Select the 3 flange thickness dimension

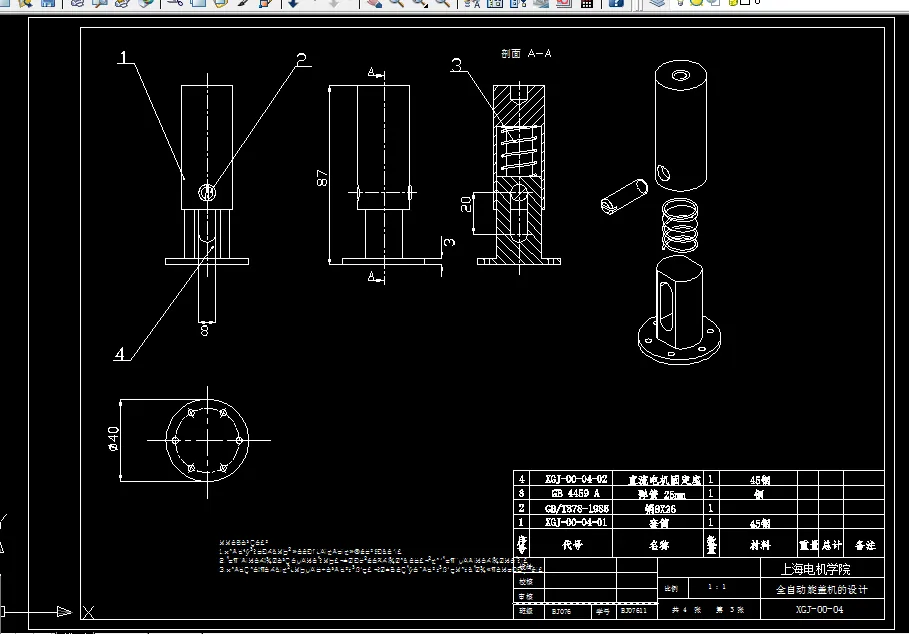(449, 242)
